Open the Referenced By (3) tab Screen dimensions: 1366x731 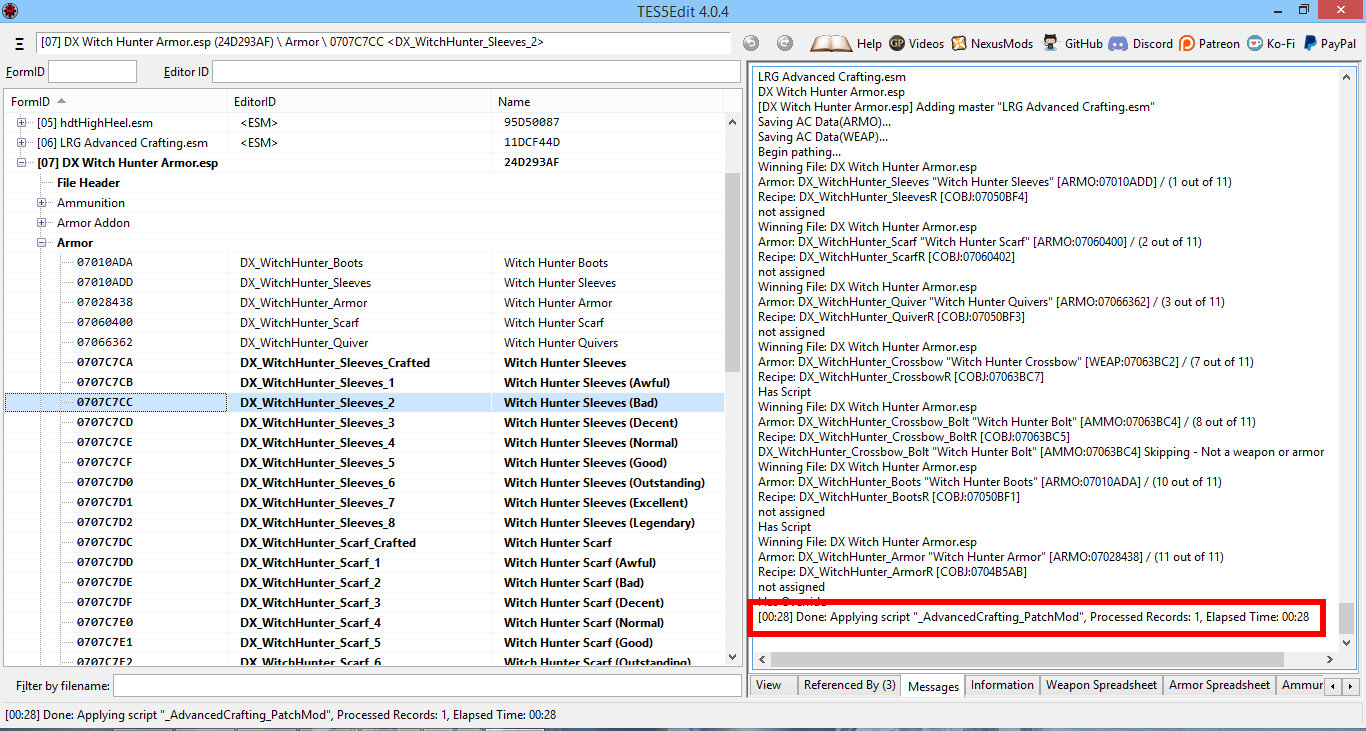point(849,685)
